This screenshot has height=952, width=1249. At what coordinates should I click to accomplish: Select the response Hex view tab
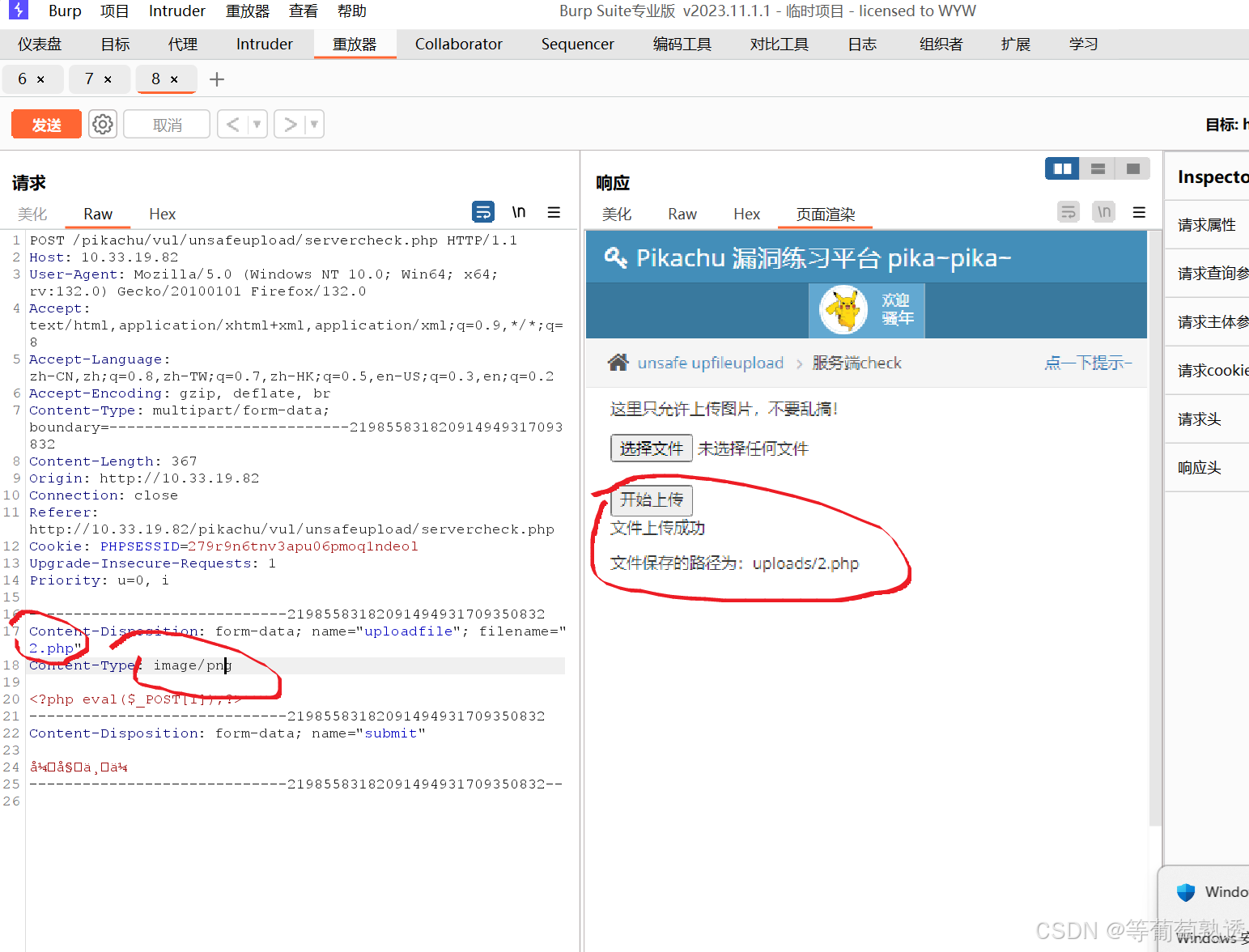pos(747,214)
